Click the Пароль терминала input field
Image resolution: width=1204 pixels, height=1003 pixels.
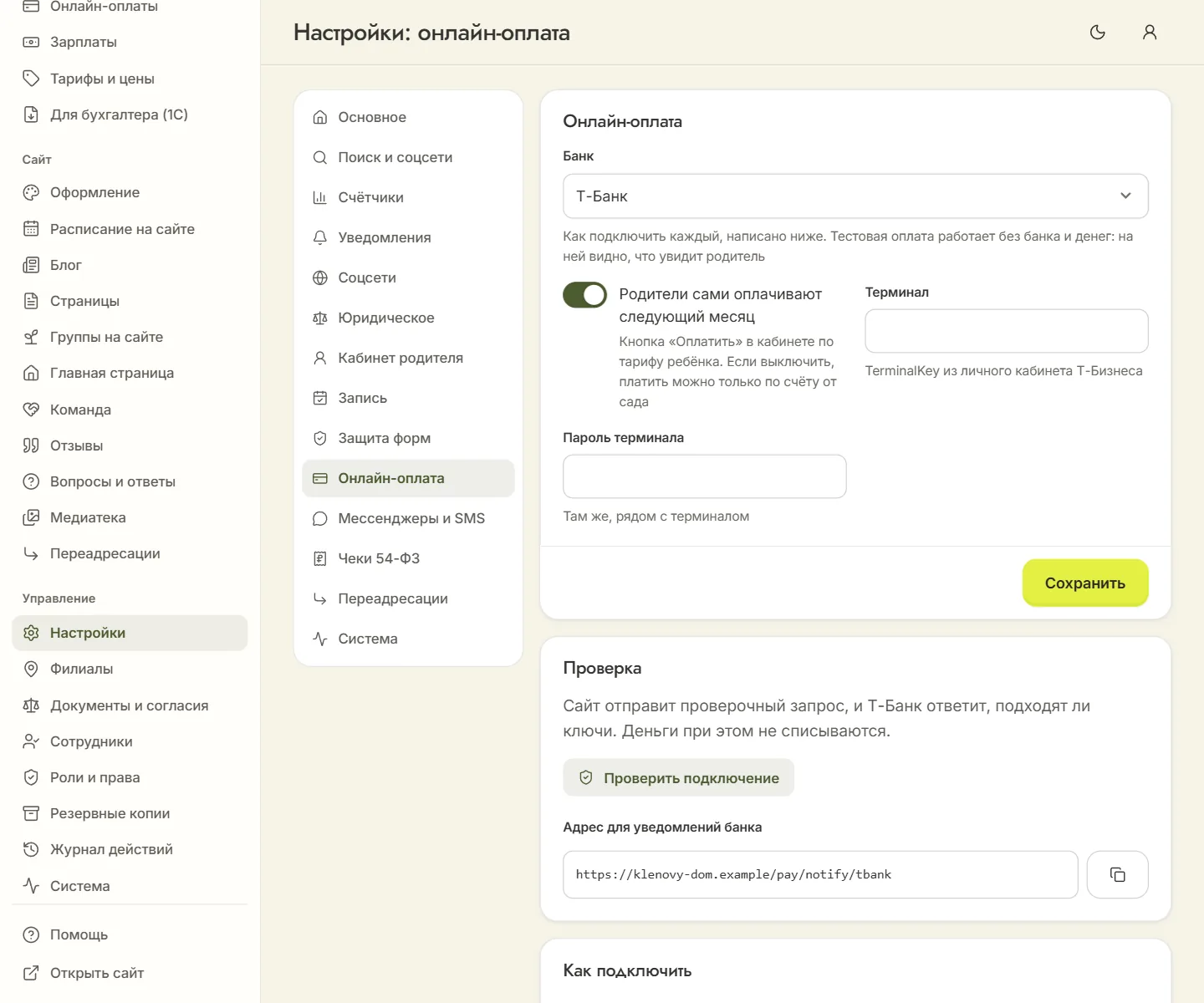pos(705,476)
